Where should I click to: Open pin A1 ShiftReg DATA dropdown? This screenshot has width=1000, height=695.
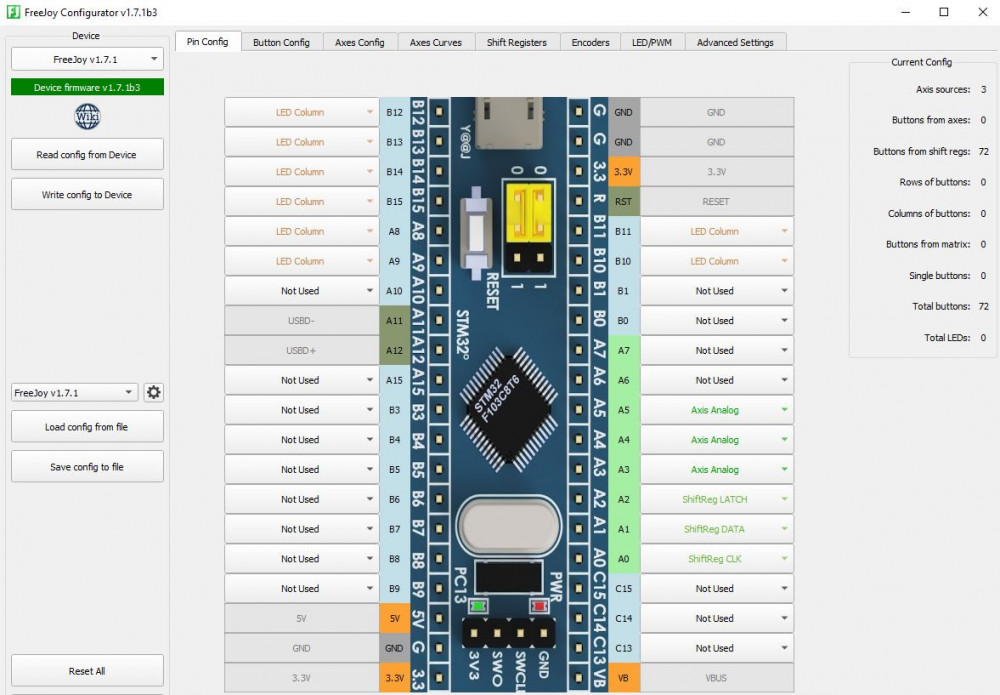tap(717, 529)
